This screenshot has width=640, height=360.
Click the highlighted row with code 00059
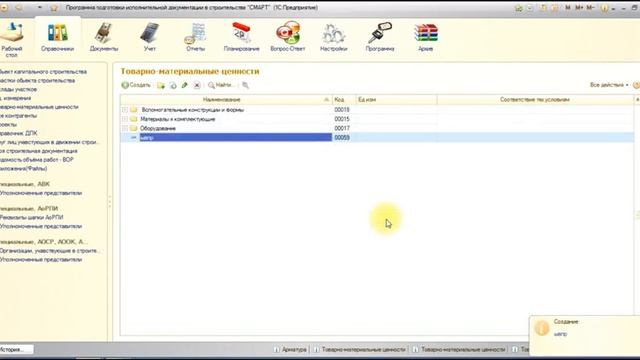tap(377, 138)
